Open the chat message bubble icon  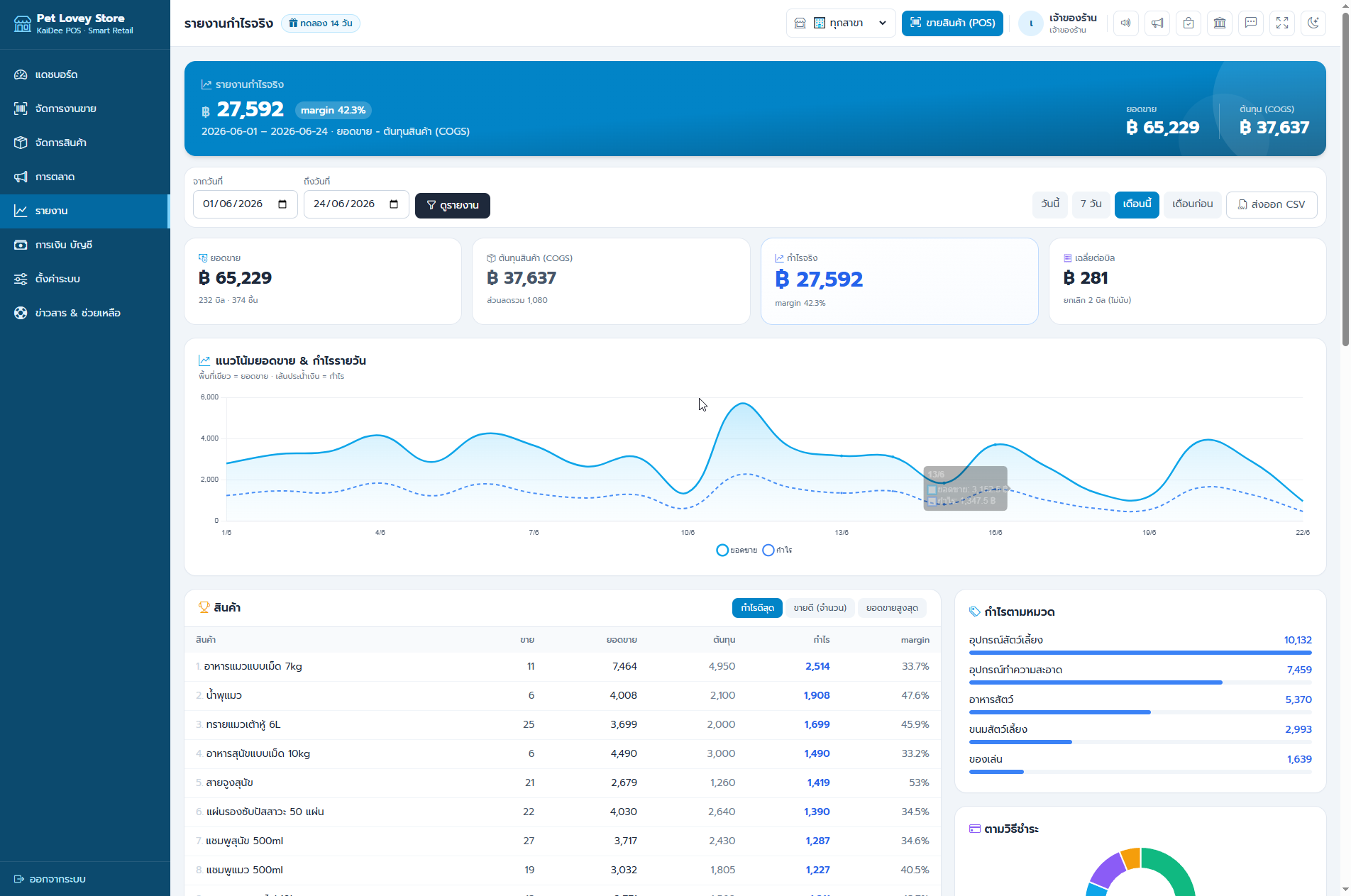(x=1251, y=23)
